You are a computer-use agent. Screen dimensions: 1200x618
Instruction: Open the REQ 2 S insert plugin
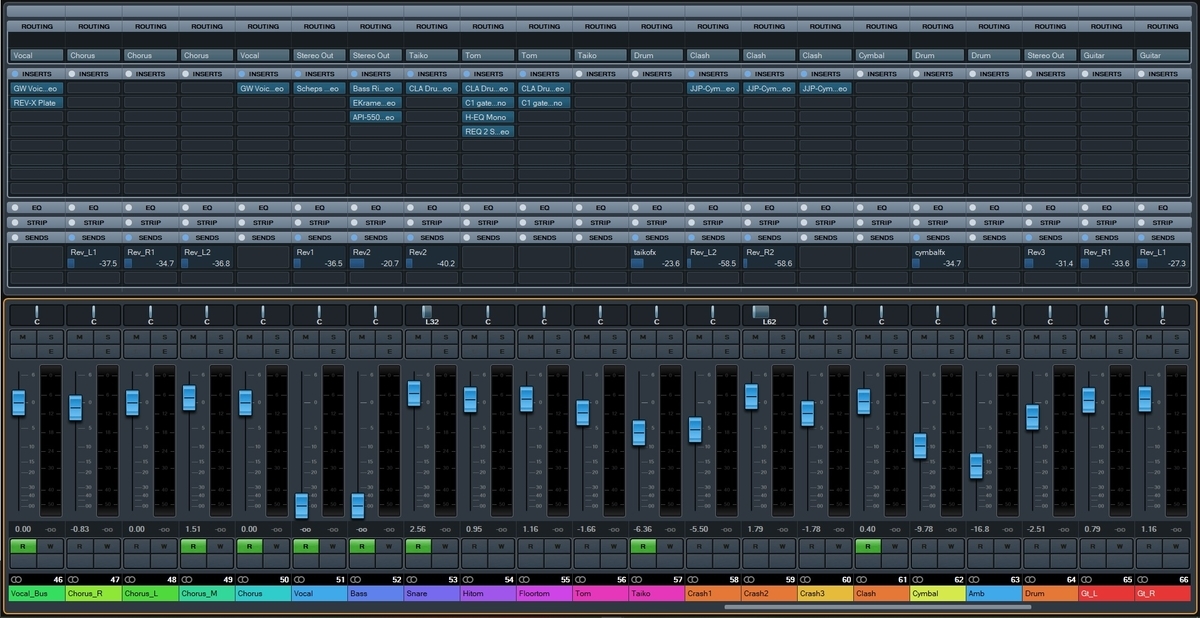click(x=488, y=131)
